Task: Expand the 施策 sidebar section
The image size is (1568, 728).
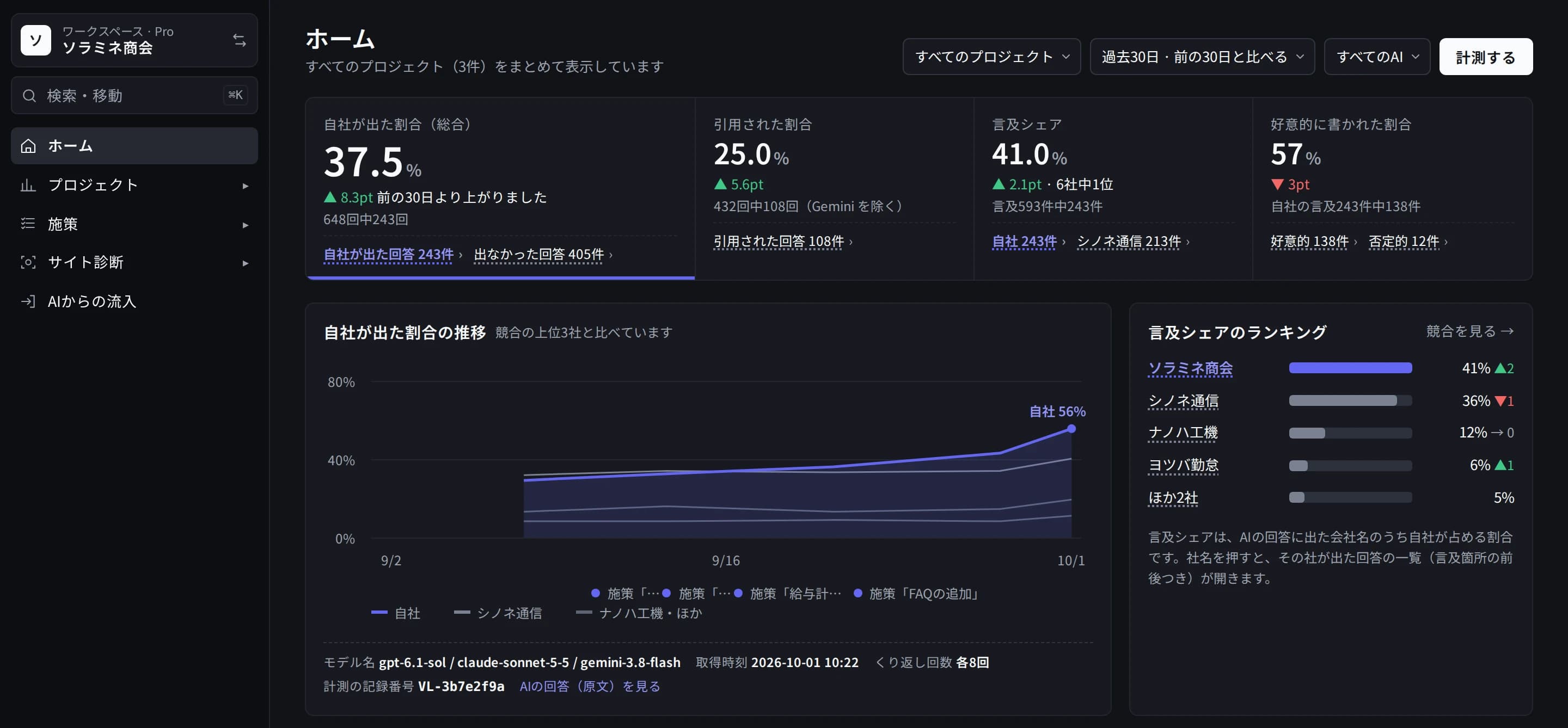Action: (246, 224)
